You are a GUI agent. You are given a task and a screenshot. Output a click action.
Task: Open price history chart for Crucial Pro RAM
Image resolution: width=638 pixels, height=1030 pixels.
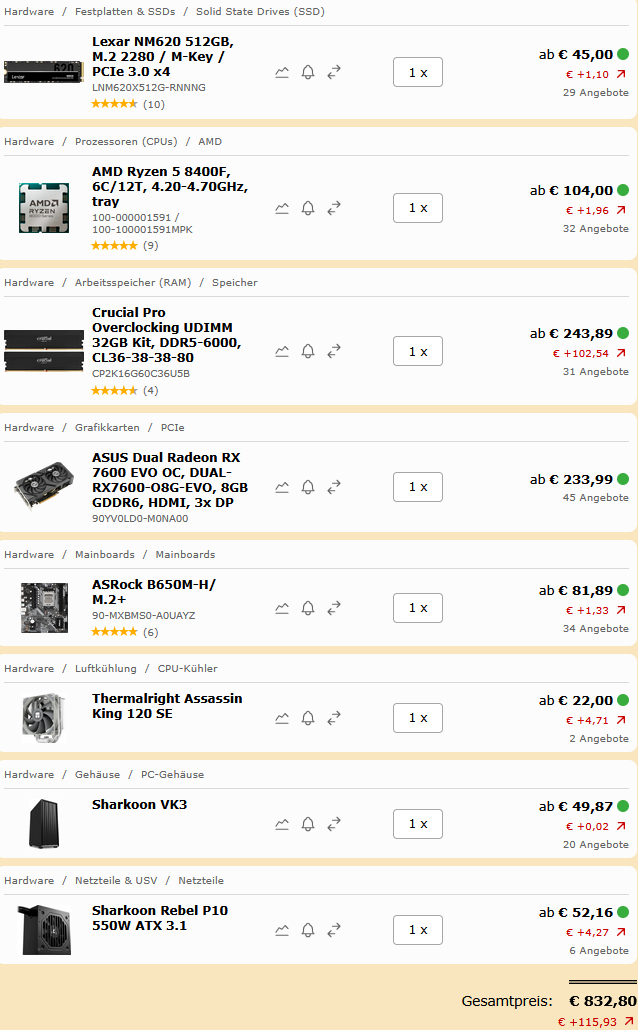tap(282, 351)
